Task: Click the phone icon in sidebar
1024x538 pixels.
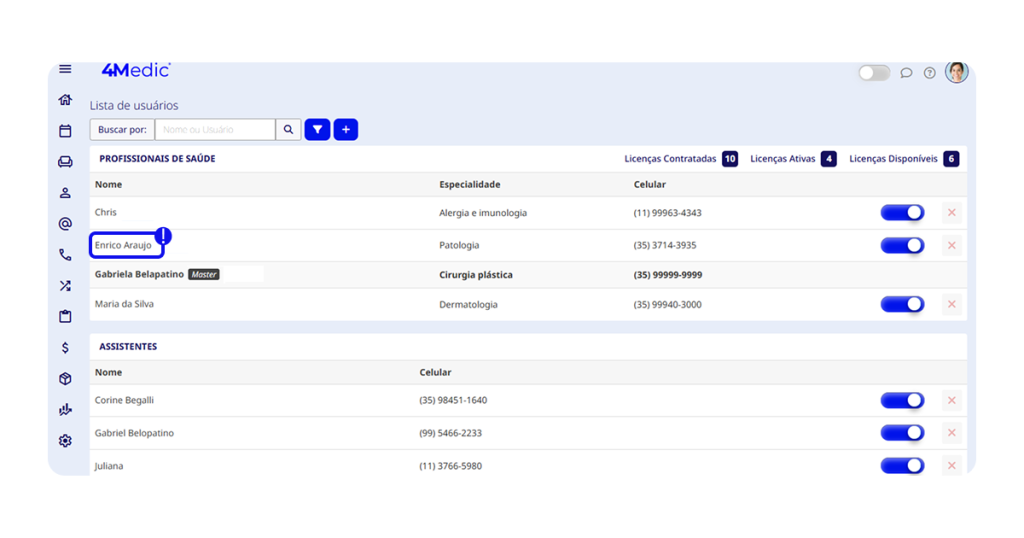Action: click(x=65, y=255)
